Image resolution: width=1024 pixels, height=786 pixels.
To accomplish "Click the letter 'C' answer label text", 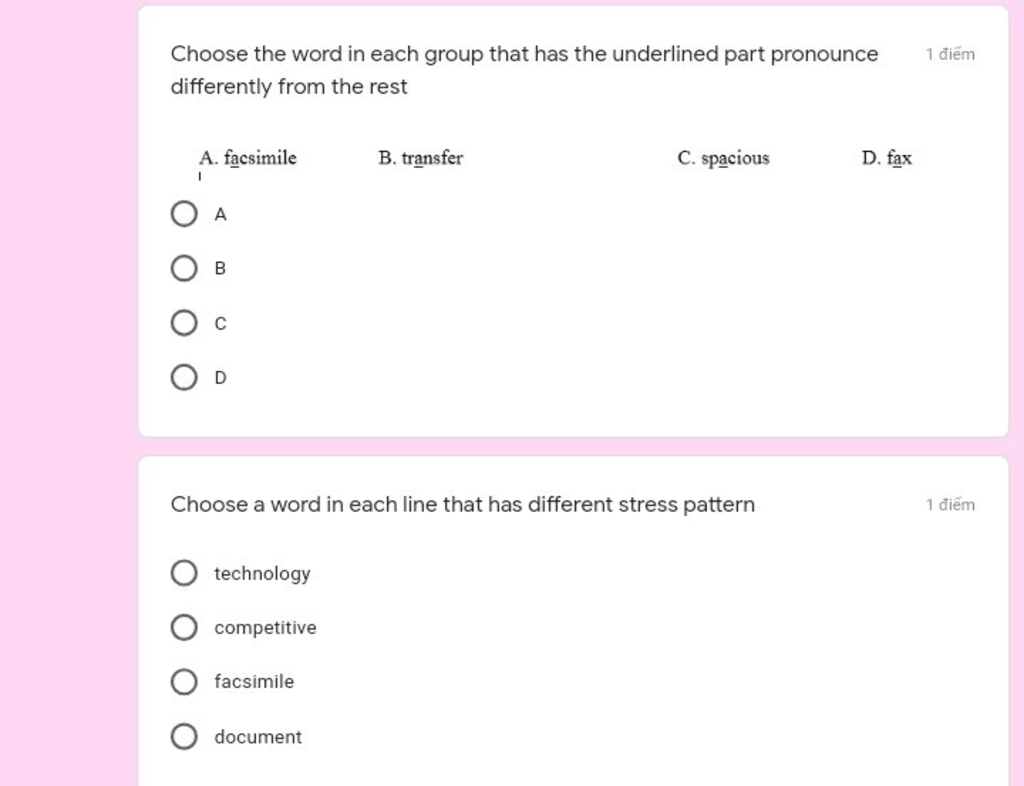I will tap(221, 324).
